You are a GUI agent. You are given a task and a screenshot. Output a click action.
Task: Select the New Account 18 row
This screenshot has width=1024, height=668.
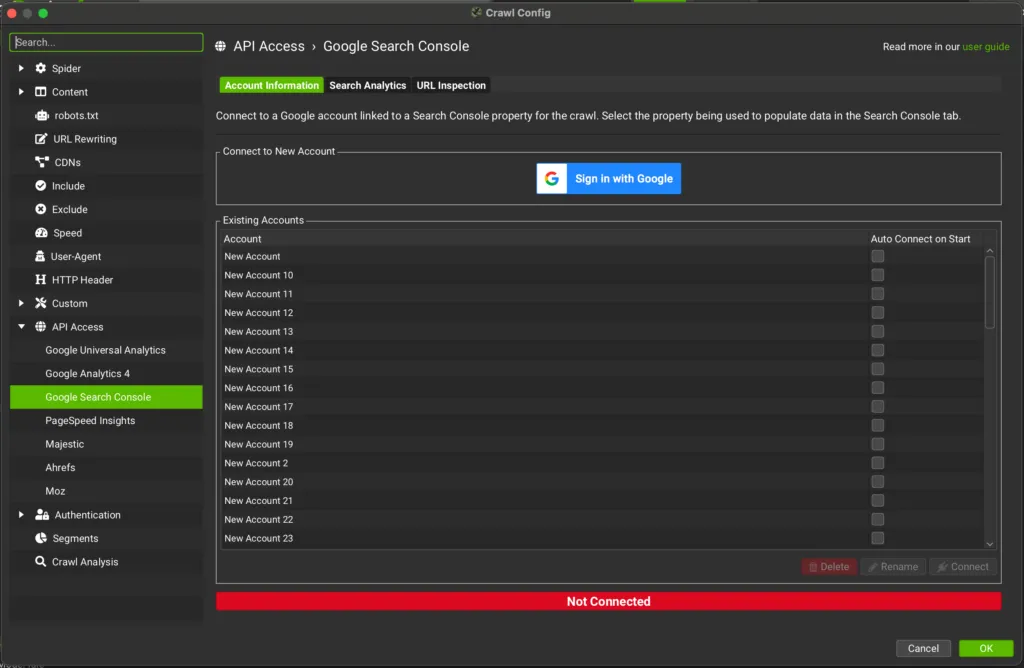(601, 425)
